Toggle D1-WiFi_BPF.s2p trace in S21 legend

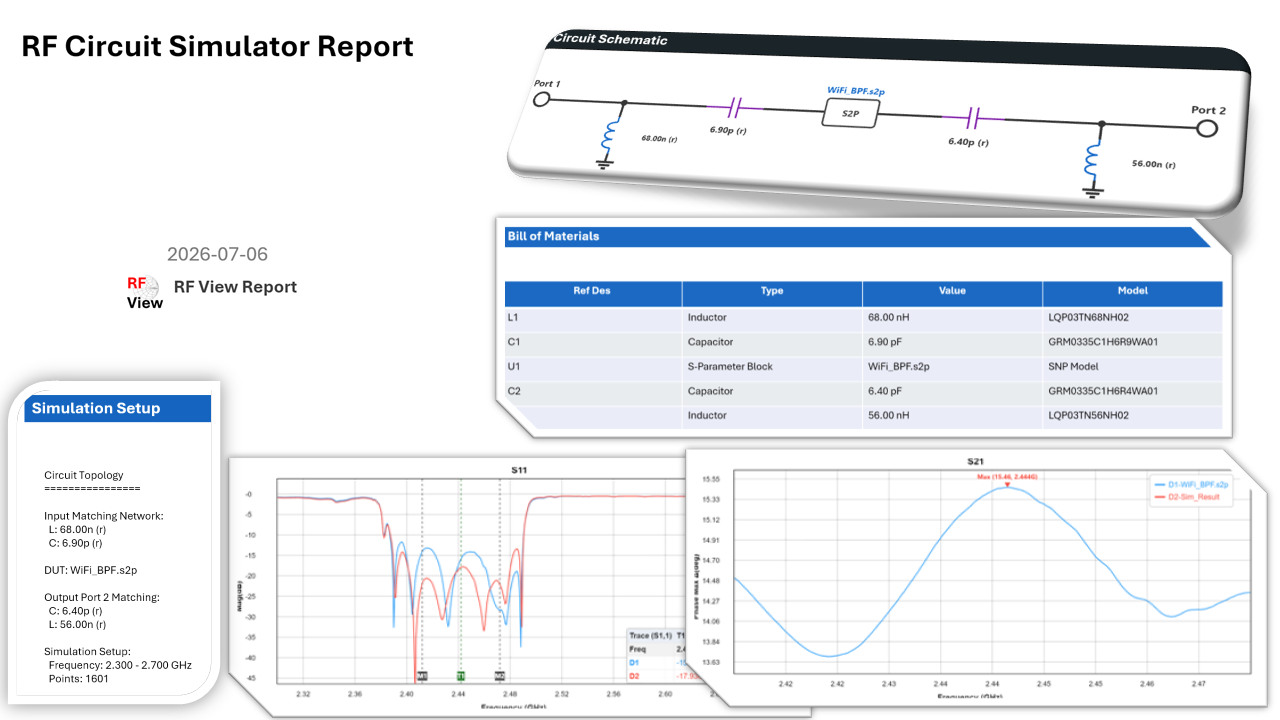(1189, 483)
